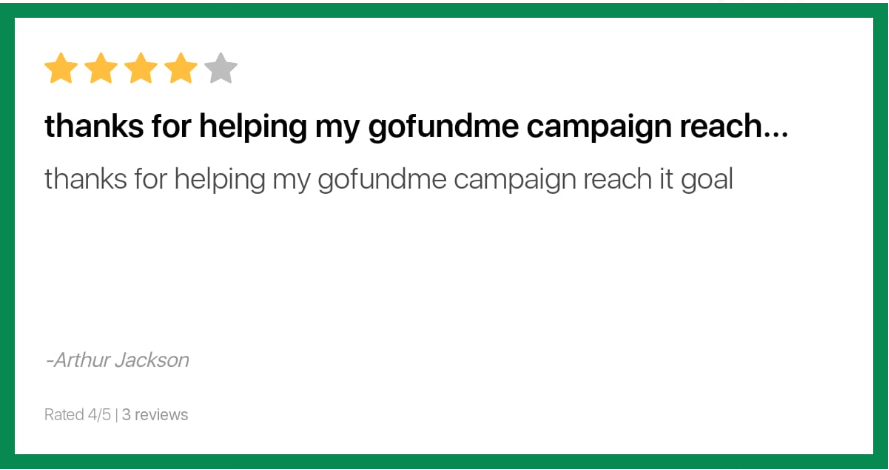
Task: Click the green border along the bottom edge
Action: (x=444, y=461)
